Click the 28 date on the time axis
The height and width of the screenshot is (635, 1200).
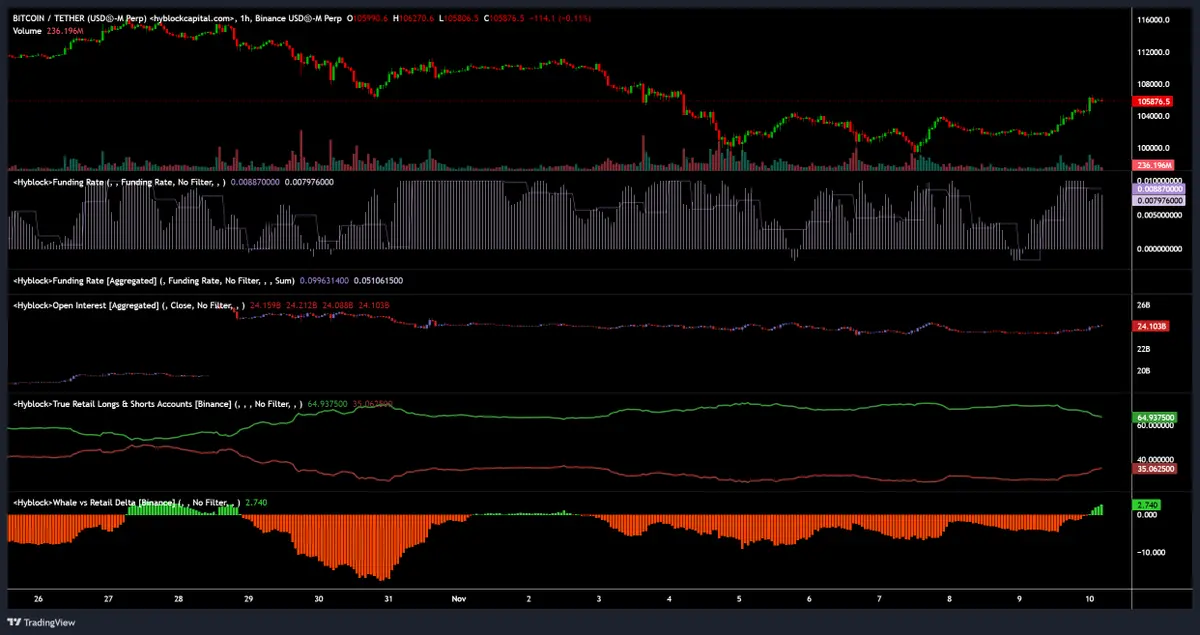pos(178,599)
